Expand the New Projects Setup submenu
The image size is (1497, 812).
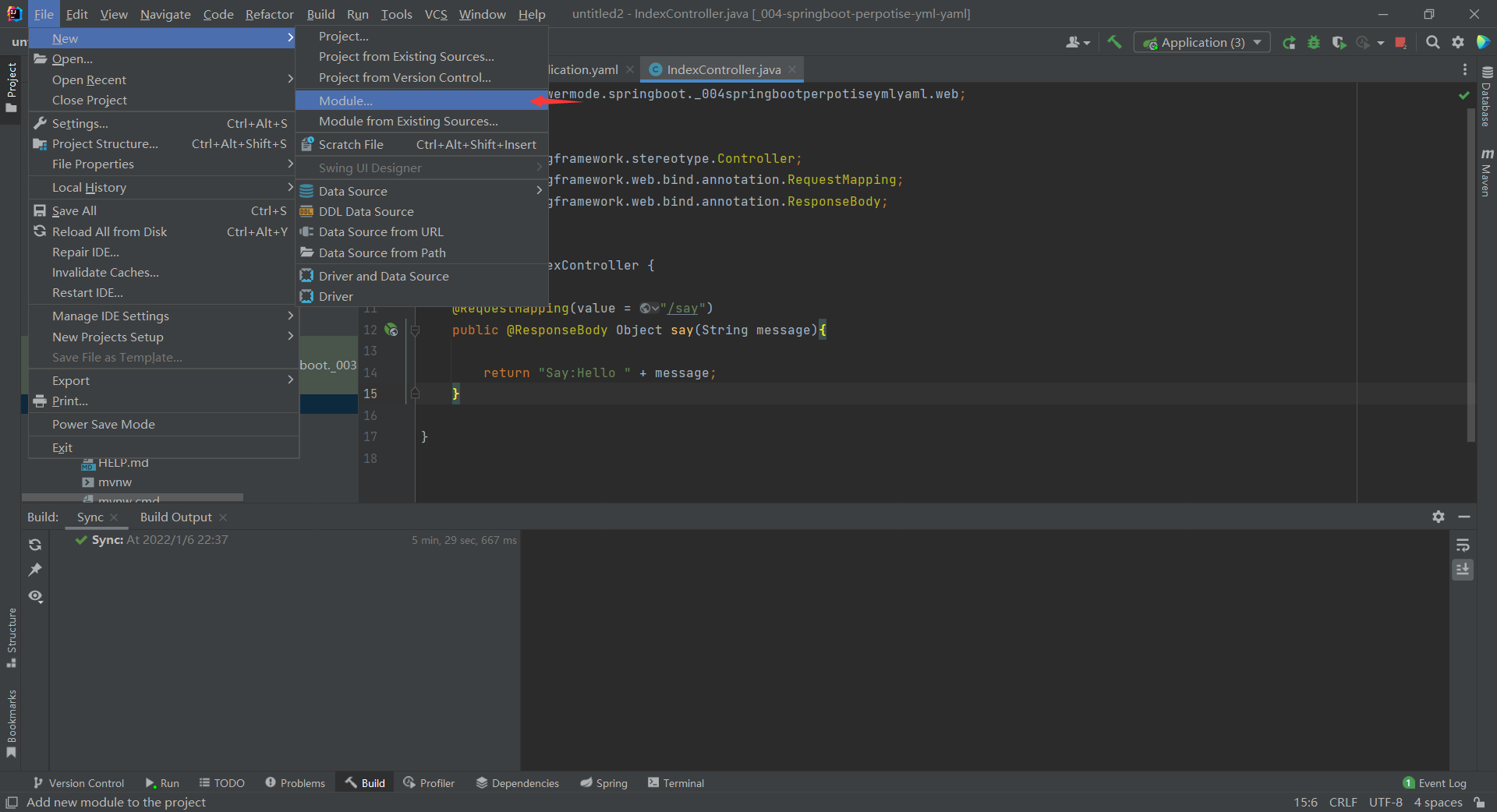click(164, 337)
